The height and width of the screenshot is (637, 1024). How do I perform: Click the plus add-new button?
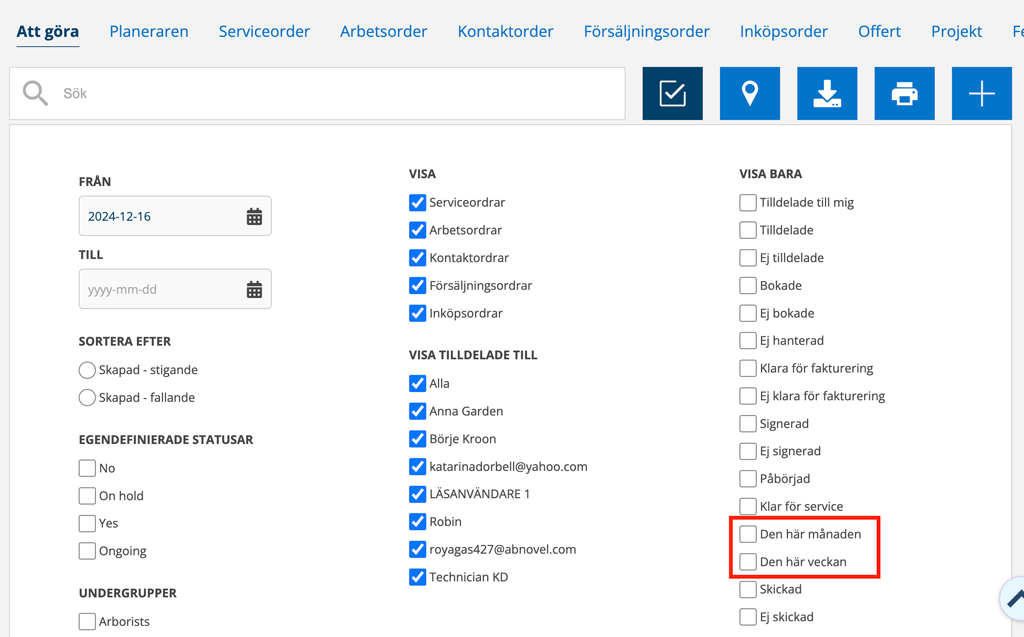click(982, 93)
